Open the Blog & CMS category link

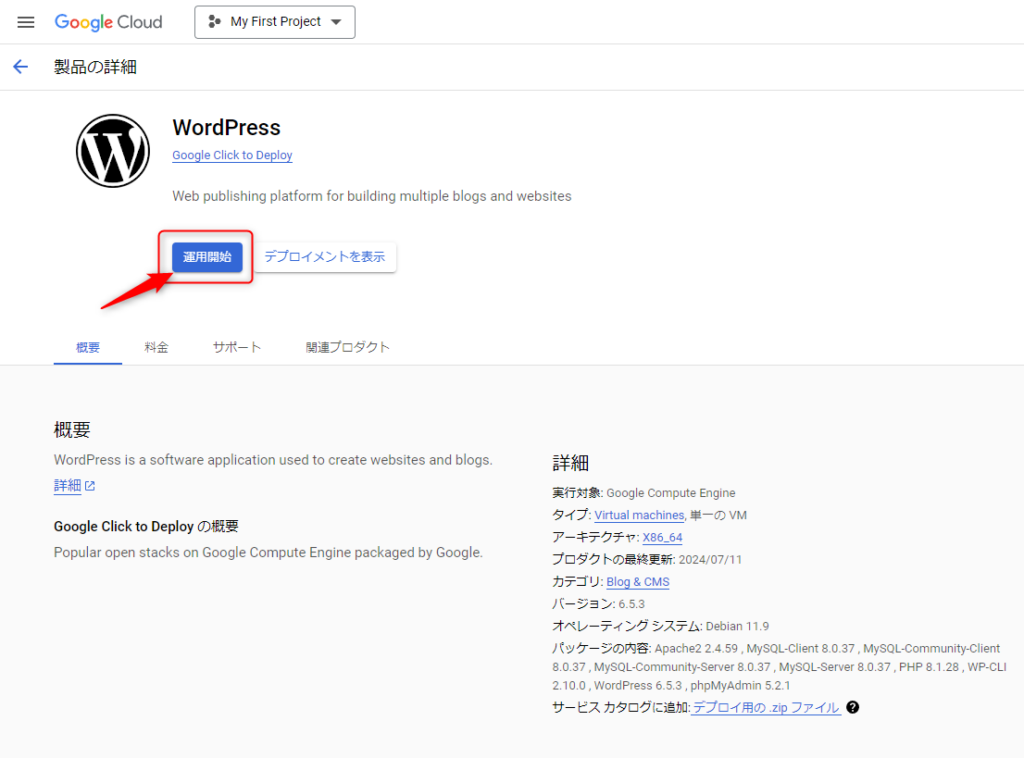coord(637,582)
